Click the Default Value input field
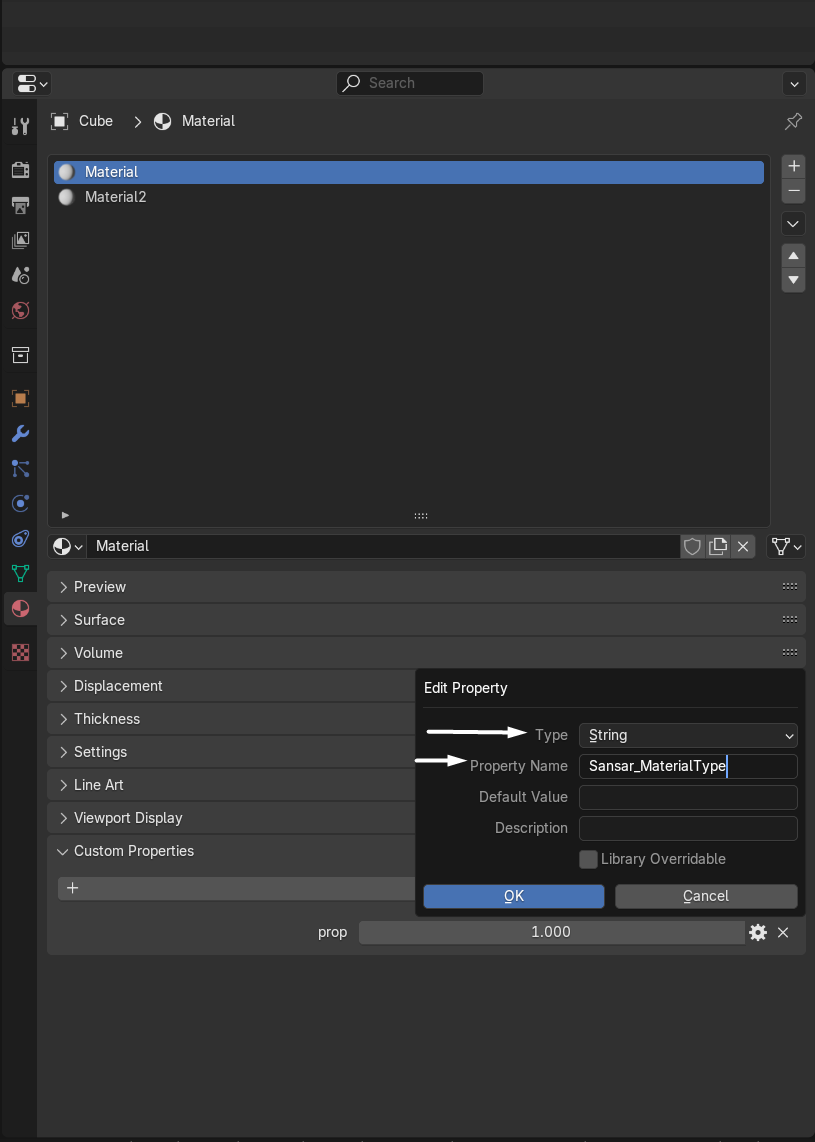The width and height of the screenshot is (815, 1142). pos(688,797)
